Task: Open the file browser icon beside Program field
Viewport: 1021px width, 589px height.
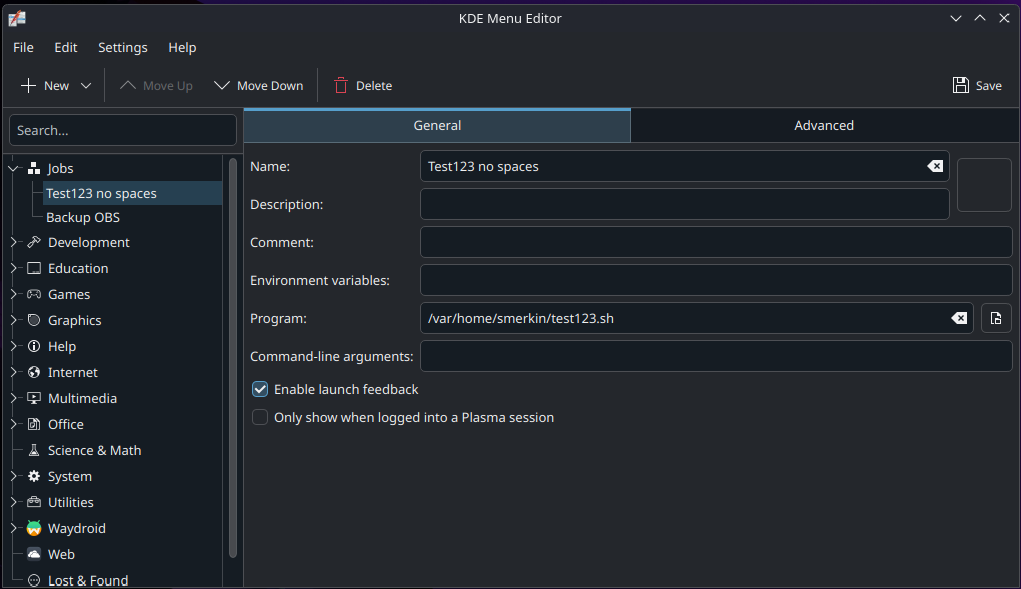Action: pos(995,318)
